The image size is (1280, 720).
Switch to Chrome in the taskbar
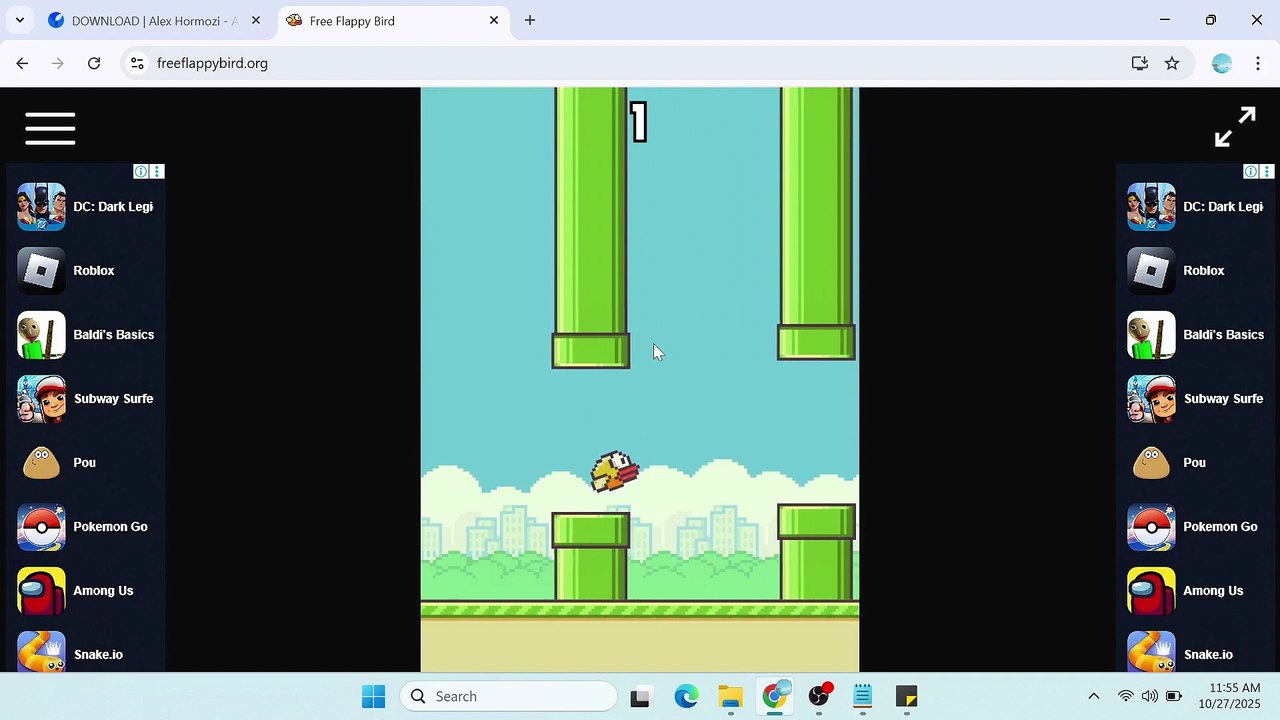(x=775, y=696)
